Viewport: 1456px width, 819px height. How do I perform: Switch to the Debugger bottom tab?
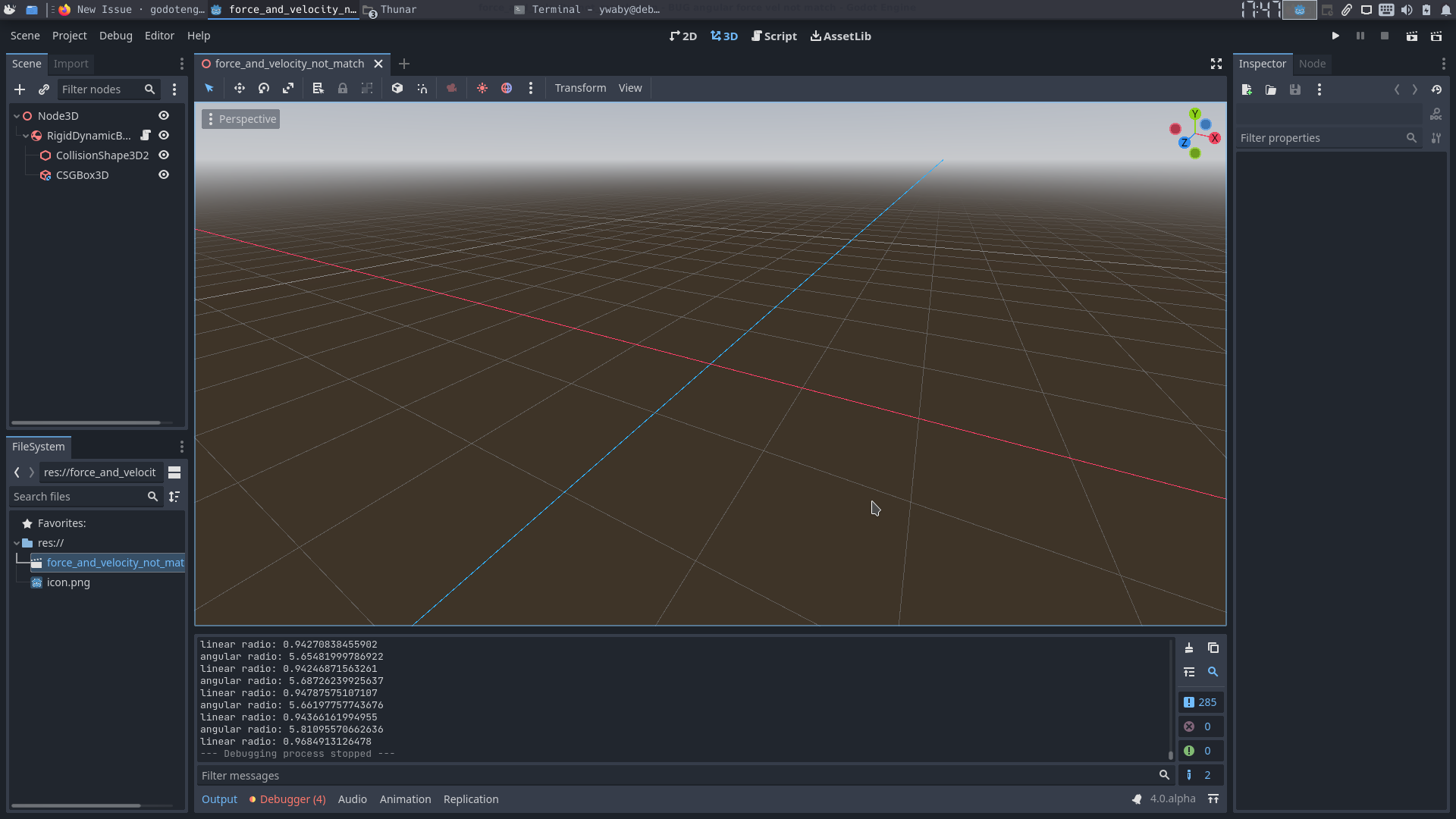click(292, 799)
